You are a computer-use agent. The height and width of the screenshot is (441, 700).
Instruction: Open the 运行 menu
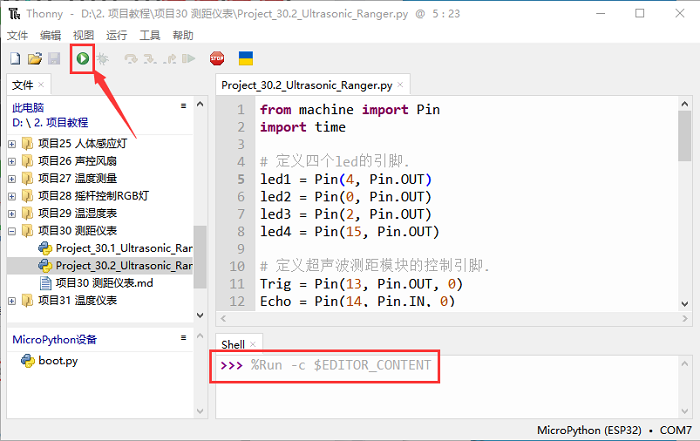[116, 34]
